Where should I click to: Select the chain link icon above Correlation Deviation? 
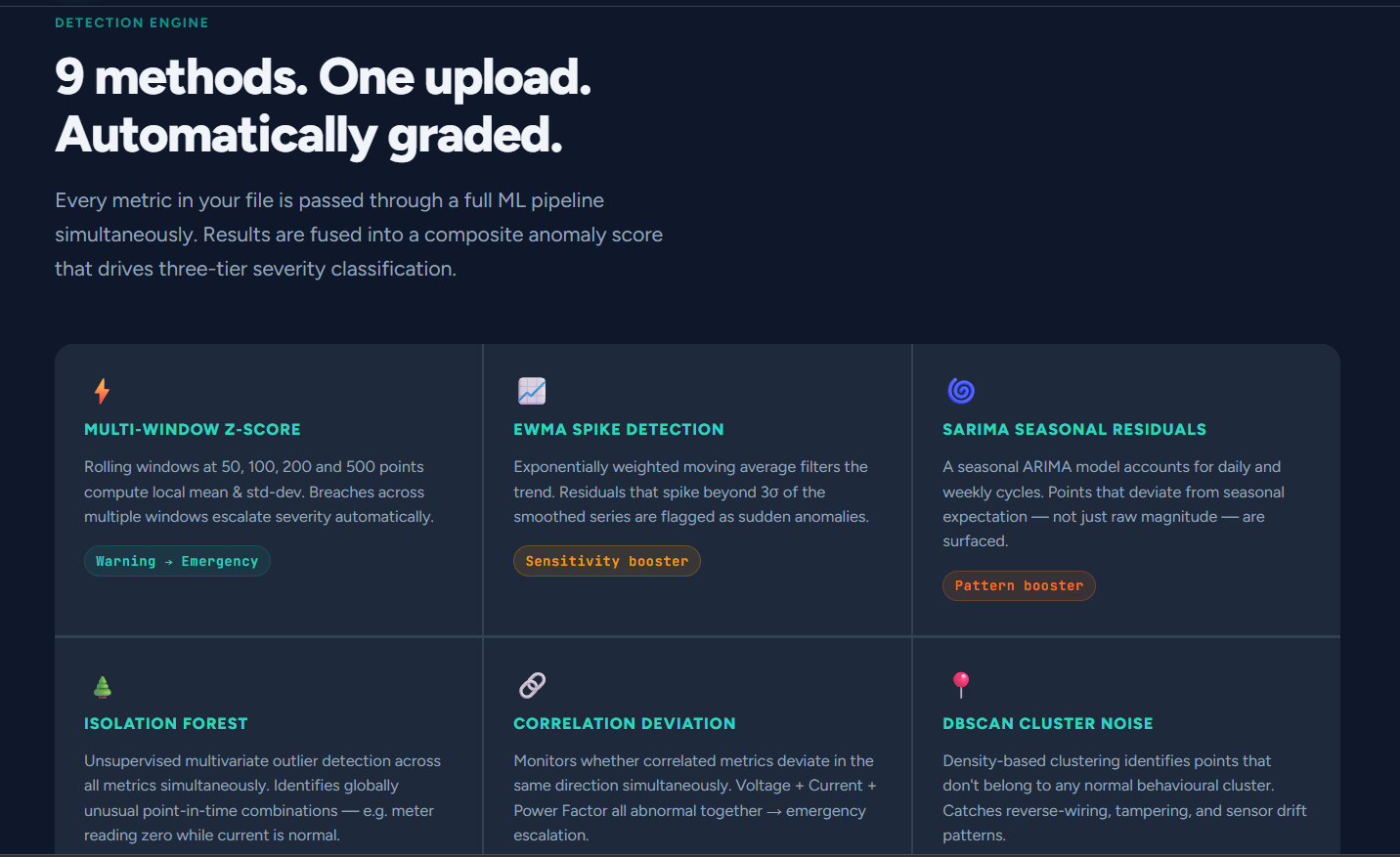click(x=531, y=684)
